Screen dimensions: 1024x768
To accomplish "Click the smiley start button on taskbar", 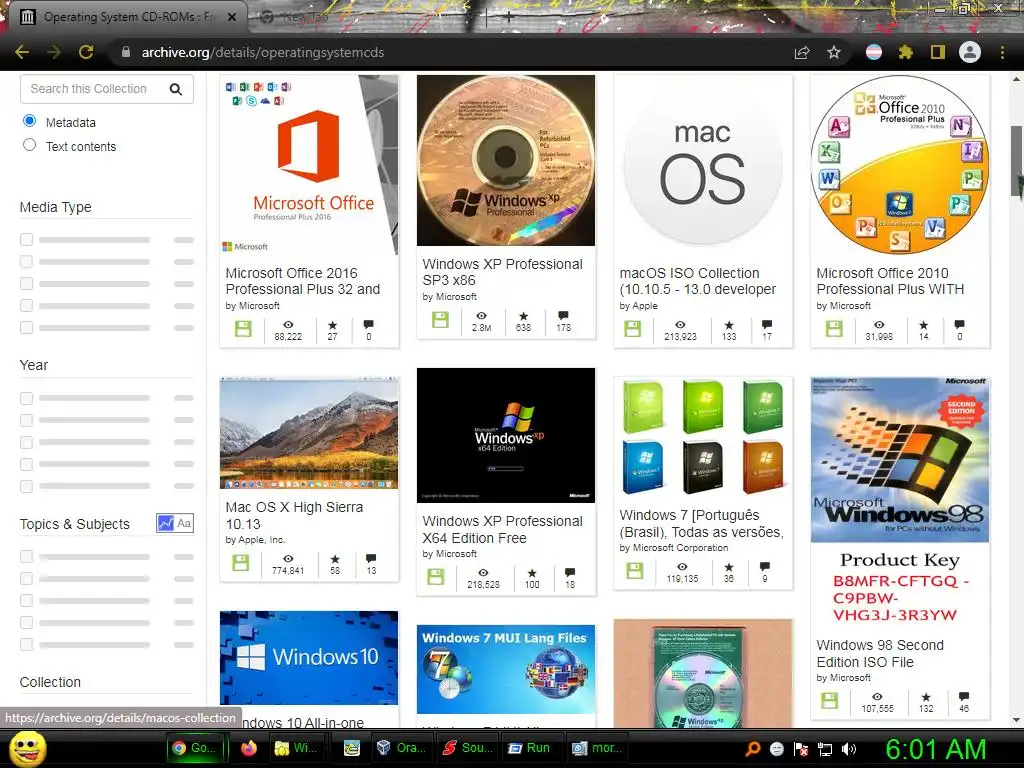I will [x=27, y=748].
